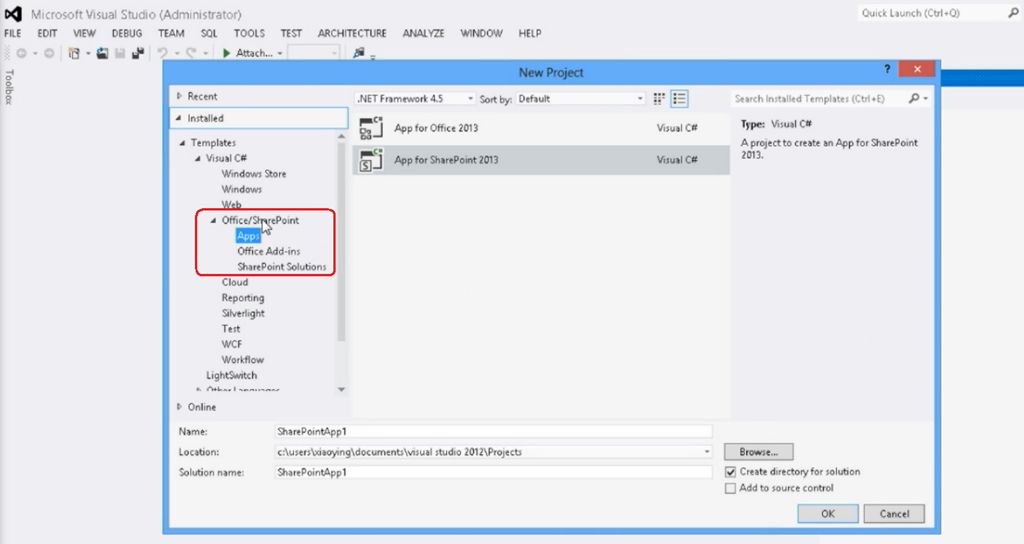Collapse the Visual C# tree node
This screenshot has width=1024, height=544.
[198, 158]
